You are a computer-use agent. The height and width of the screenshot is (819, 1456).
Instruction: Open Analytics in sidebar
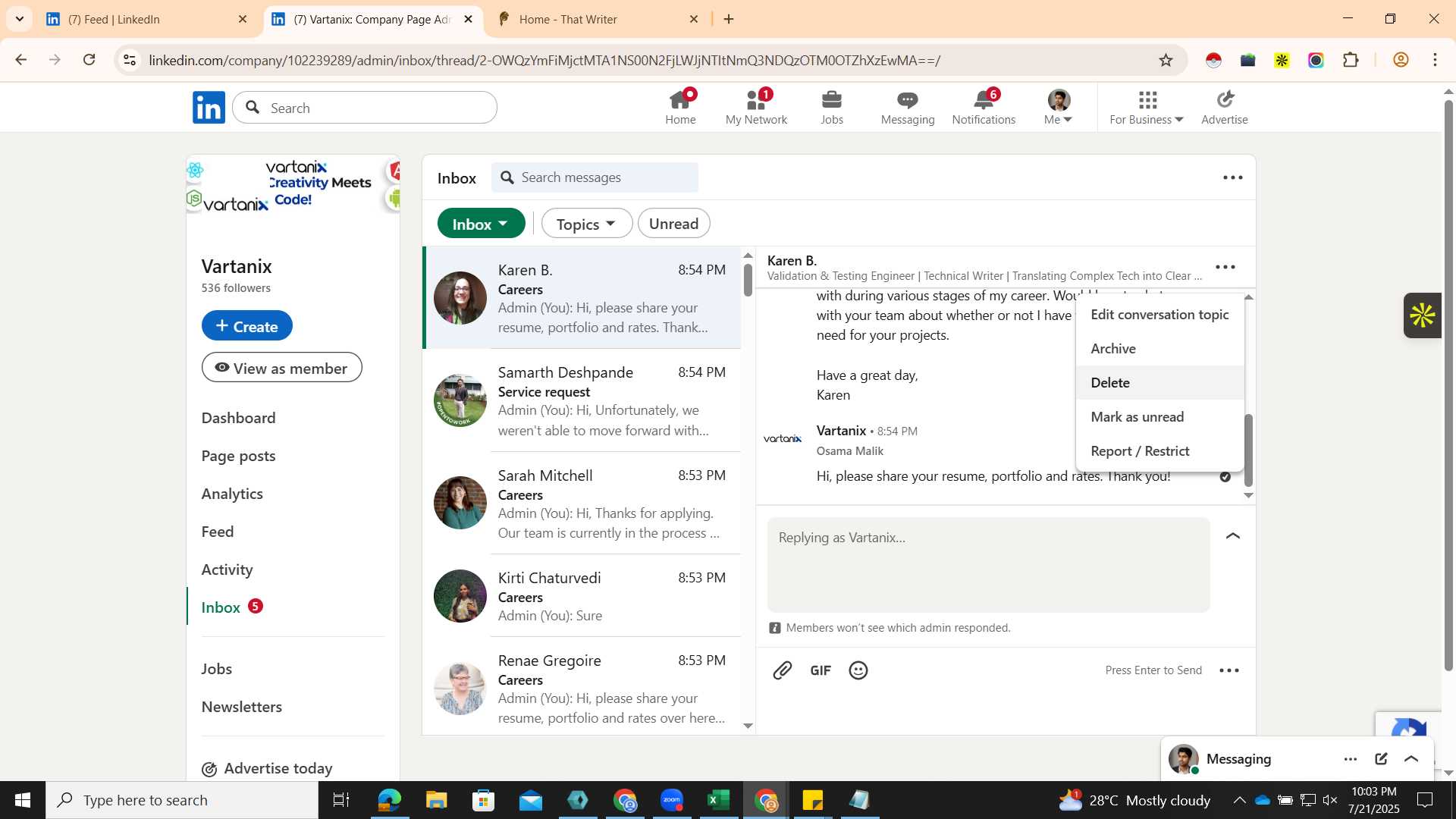[x=232, y=494]
